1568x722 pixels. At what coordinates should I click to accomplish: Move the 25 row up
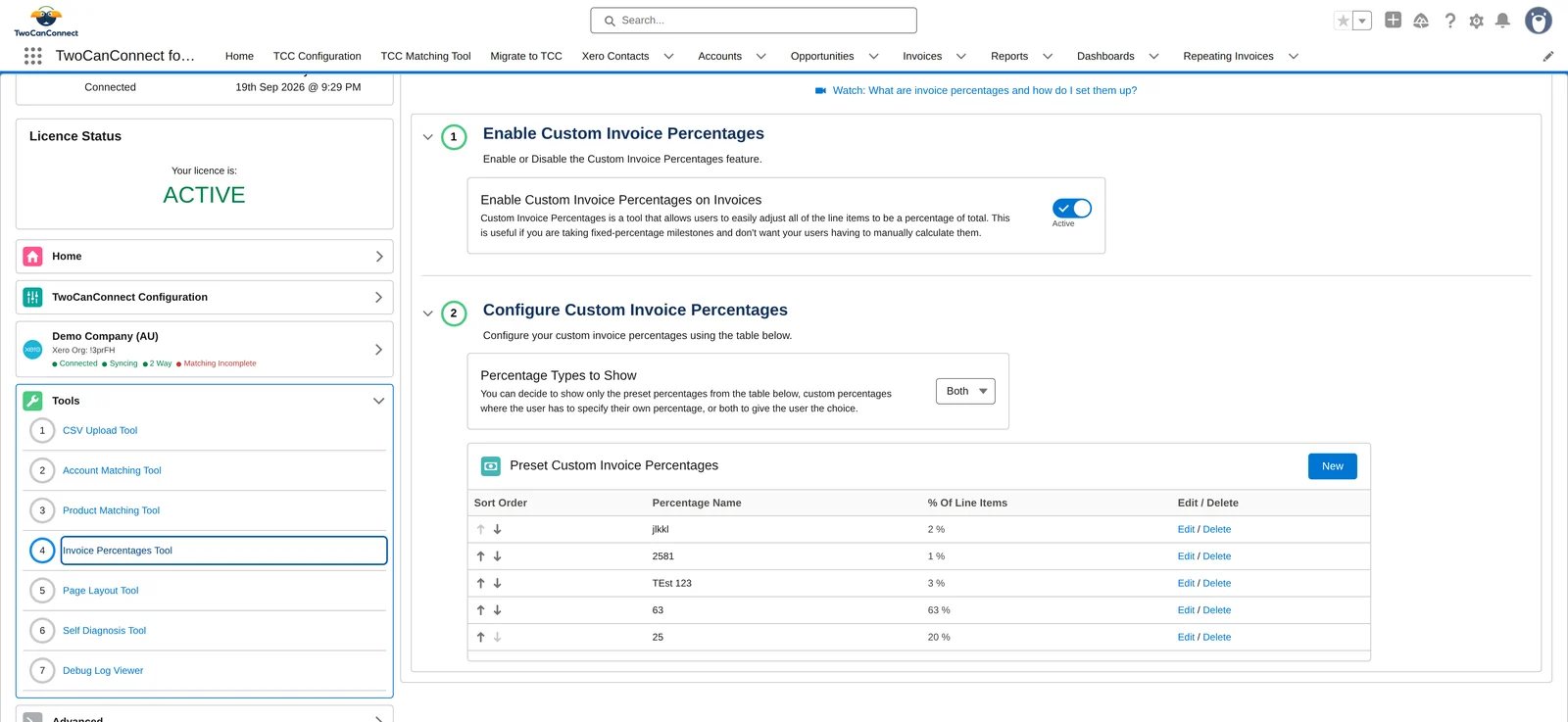[x=480, y=637]
